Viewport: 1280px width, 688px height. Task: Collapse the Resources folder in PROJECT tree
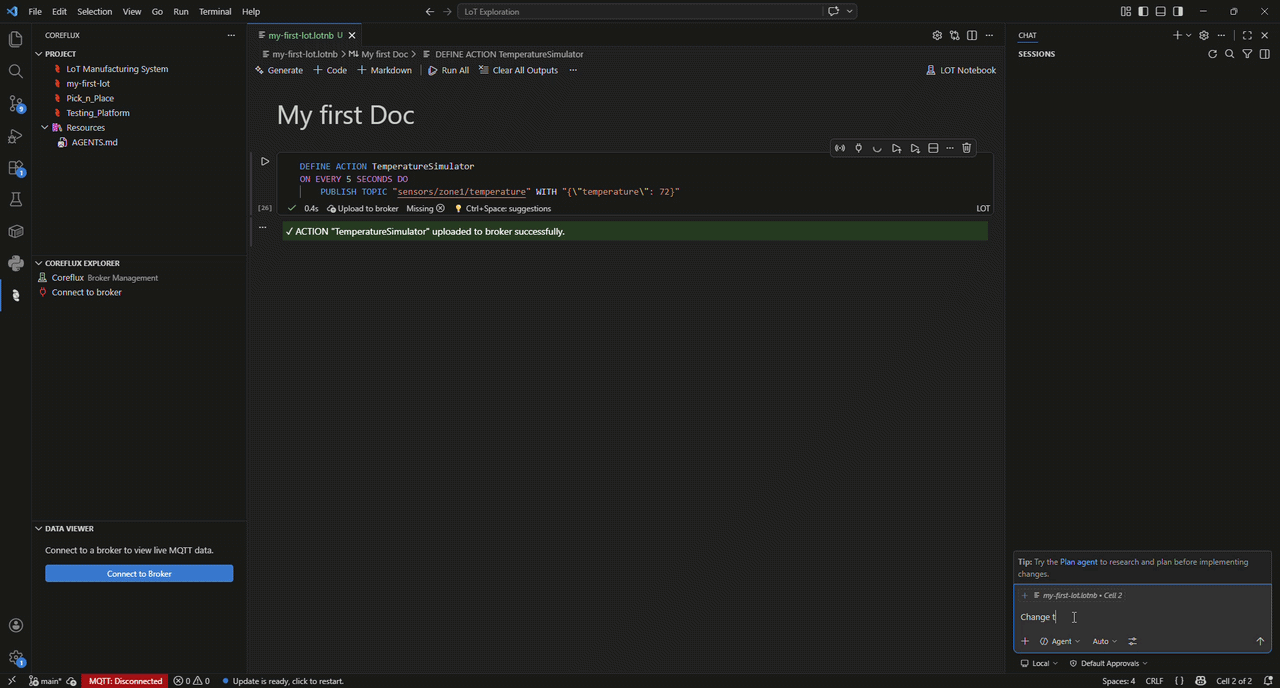[43, 127]
